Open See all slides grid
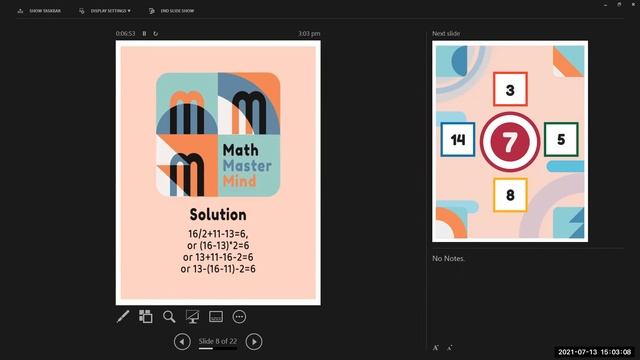This screenshot has width=640, height=360. 146,317
